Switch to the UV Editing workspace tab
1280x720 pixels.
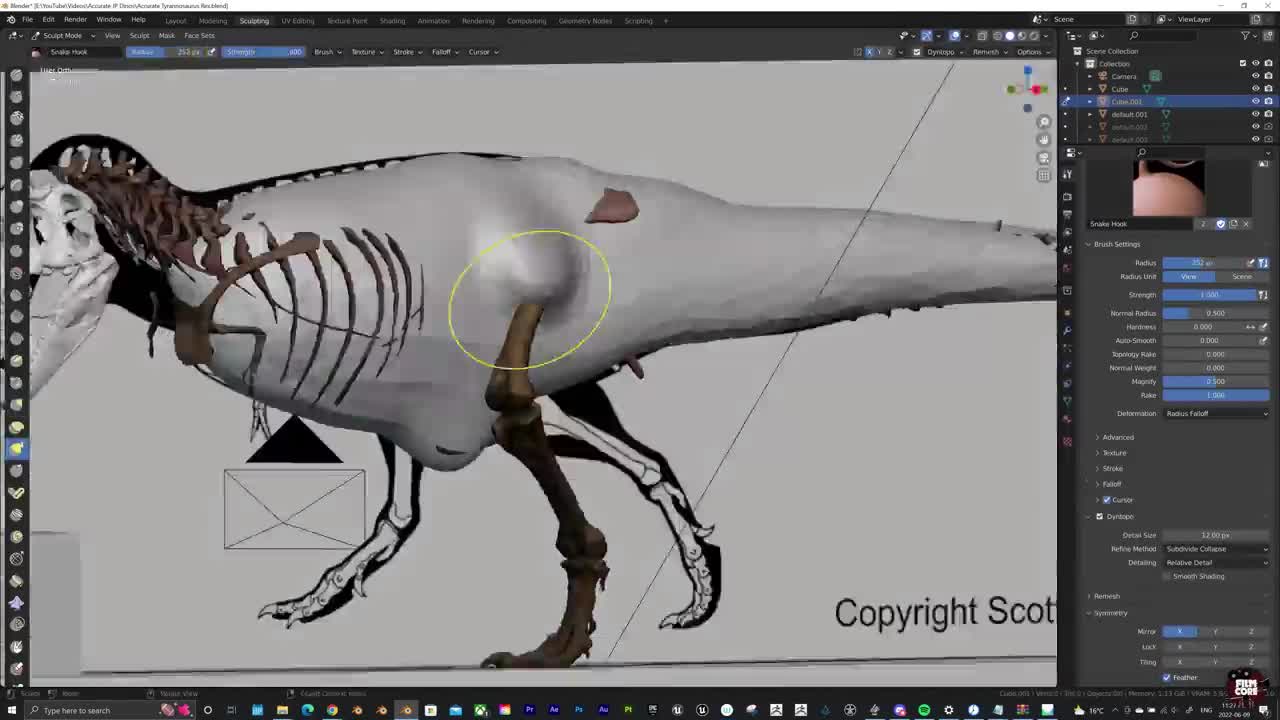coord(297,20)
